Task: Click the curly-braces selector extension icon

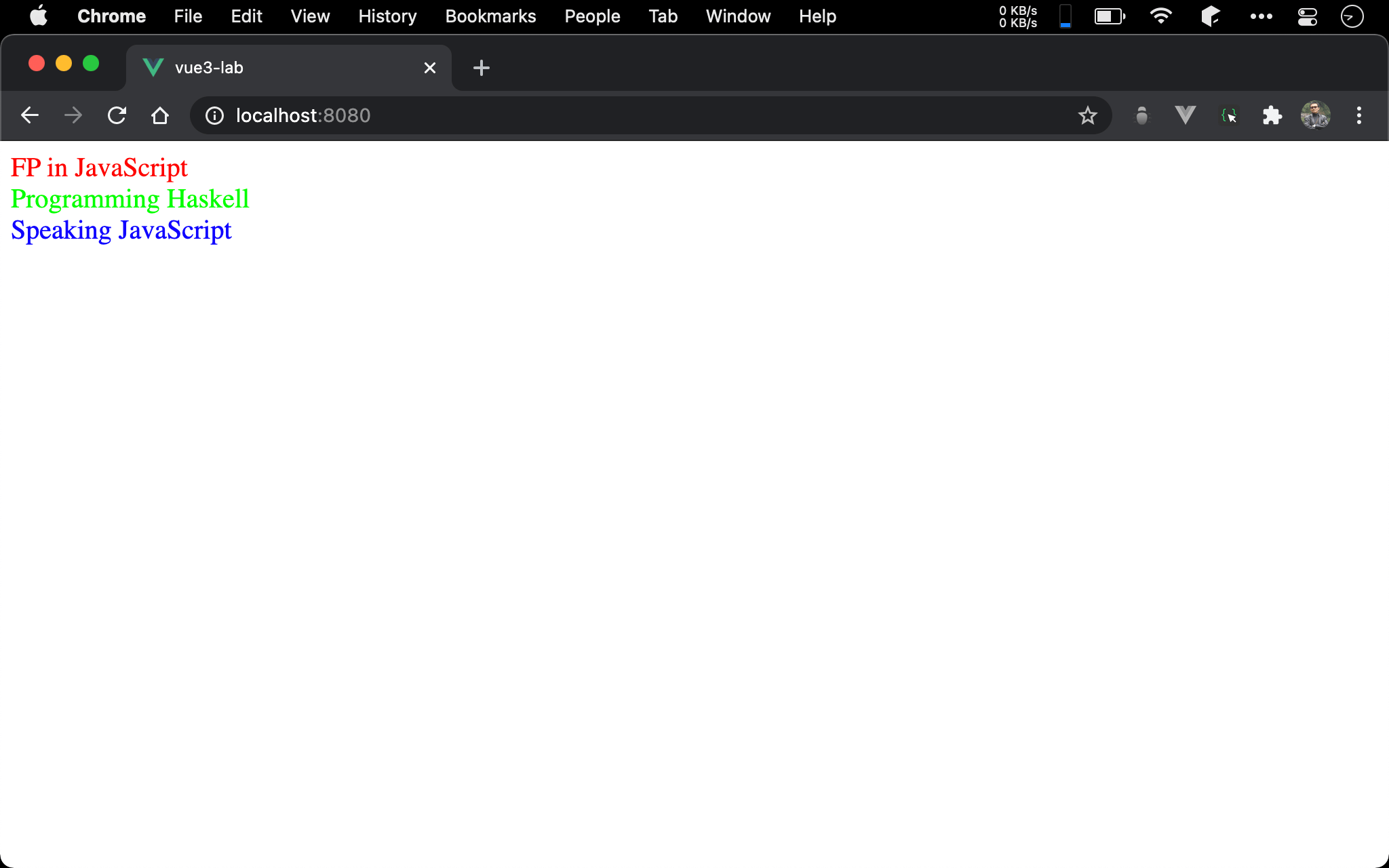Action: [x=1228, y=115]
